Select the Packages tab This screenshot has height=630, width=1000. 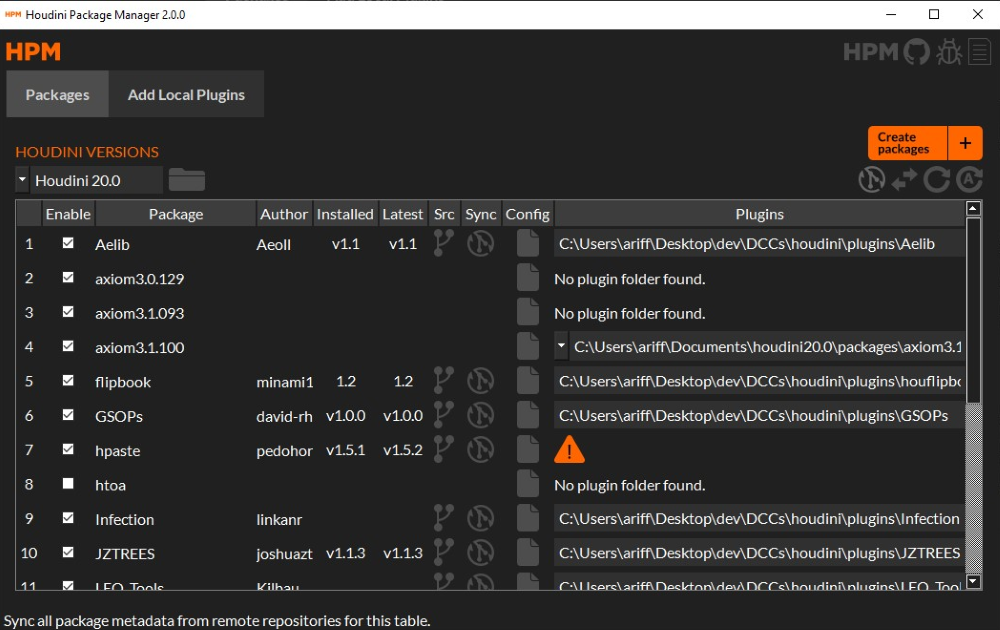[57, 94]
